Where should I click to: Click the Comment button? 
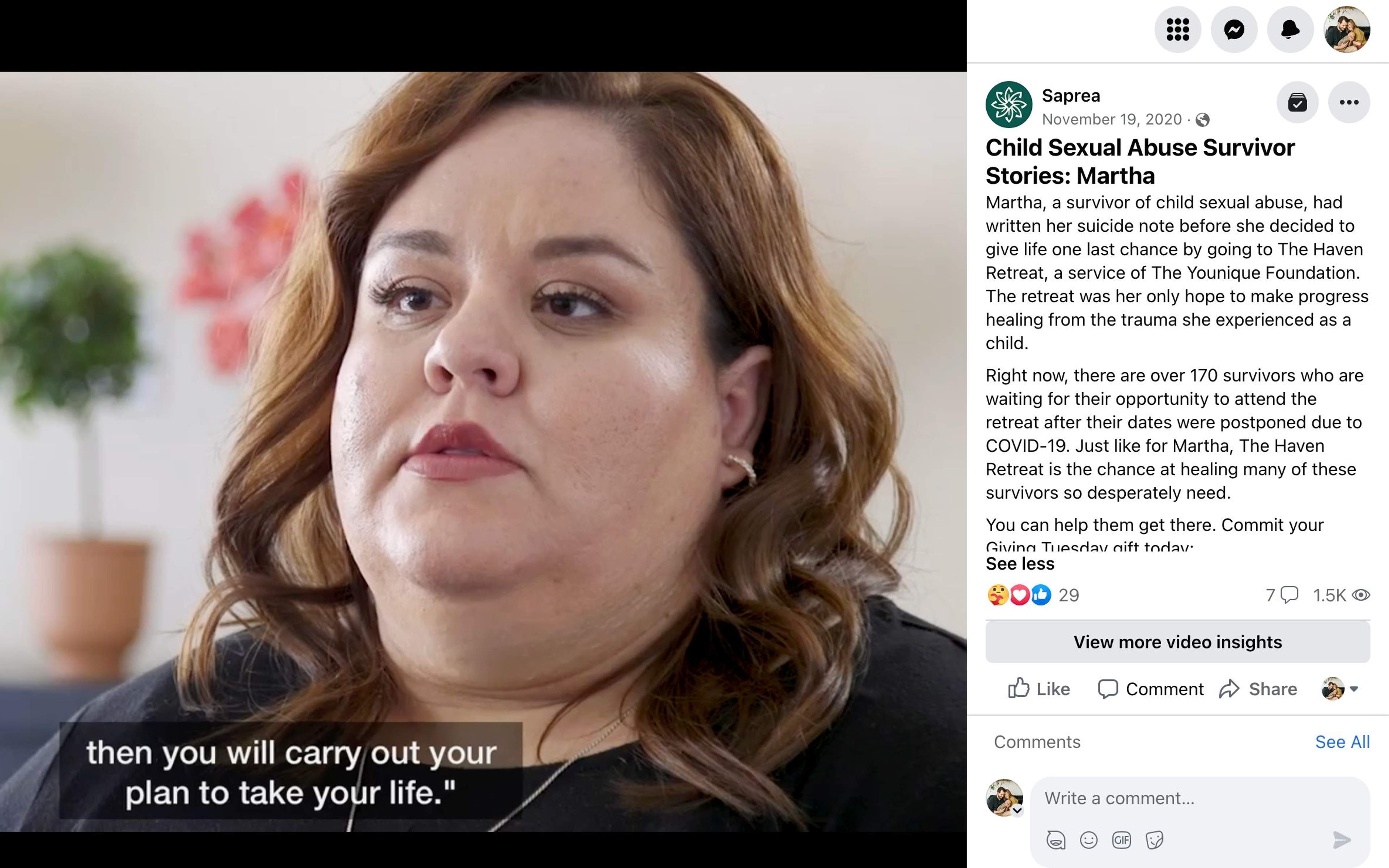[x=1150, y=689]
